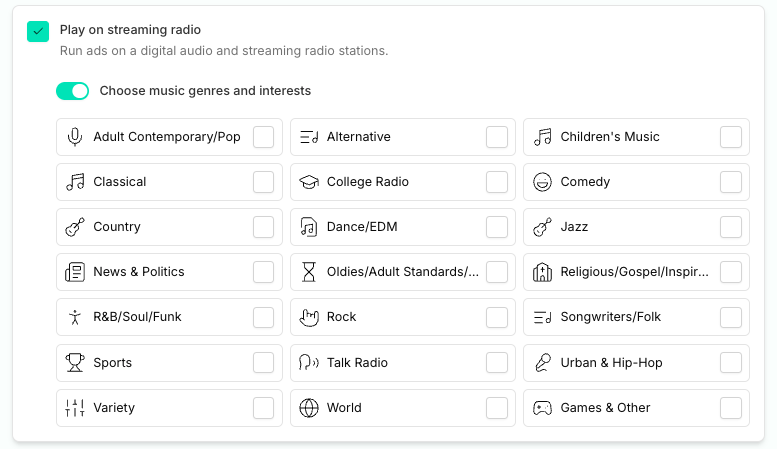This screenshot has height=449, width=777.
Task: Uncheck the Play on streaming radio checkbox
Action: pos(38,32)
